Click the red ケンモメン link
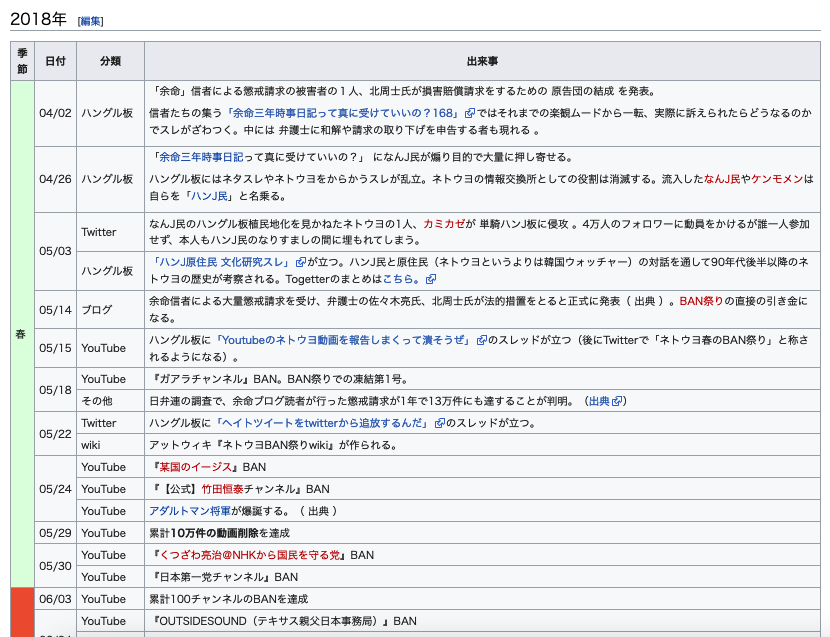The image size is (830, 637). [777, 179]
